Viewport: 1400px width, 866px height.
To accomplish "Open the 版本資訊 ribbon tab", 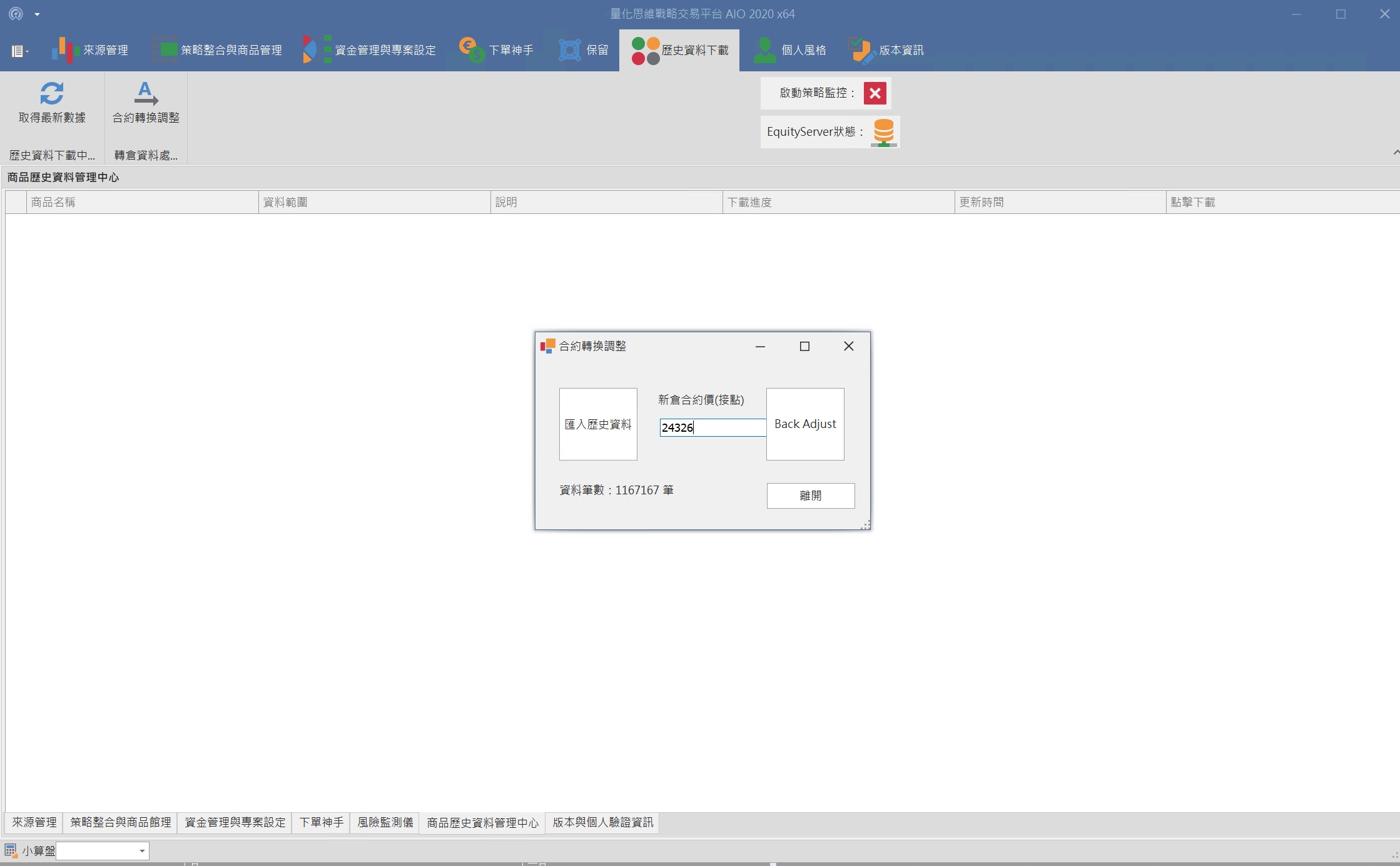I will click(886, 50).
